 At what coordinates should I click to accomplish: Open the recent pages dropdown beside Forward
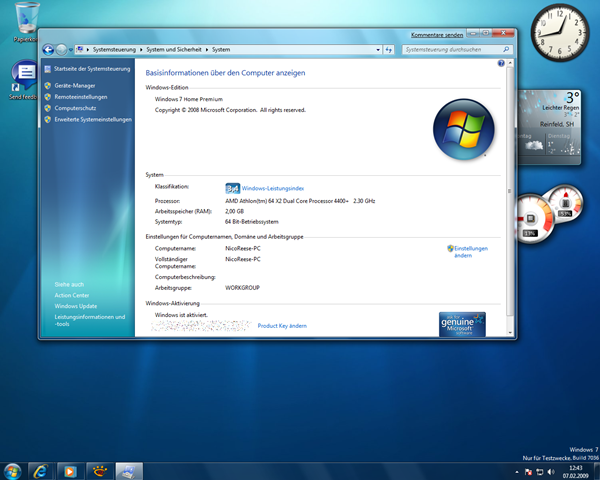[x=71, y=50]
